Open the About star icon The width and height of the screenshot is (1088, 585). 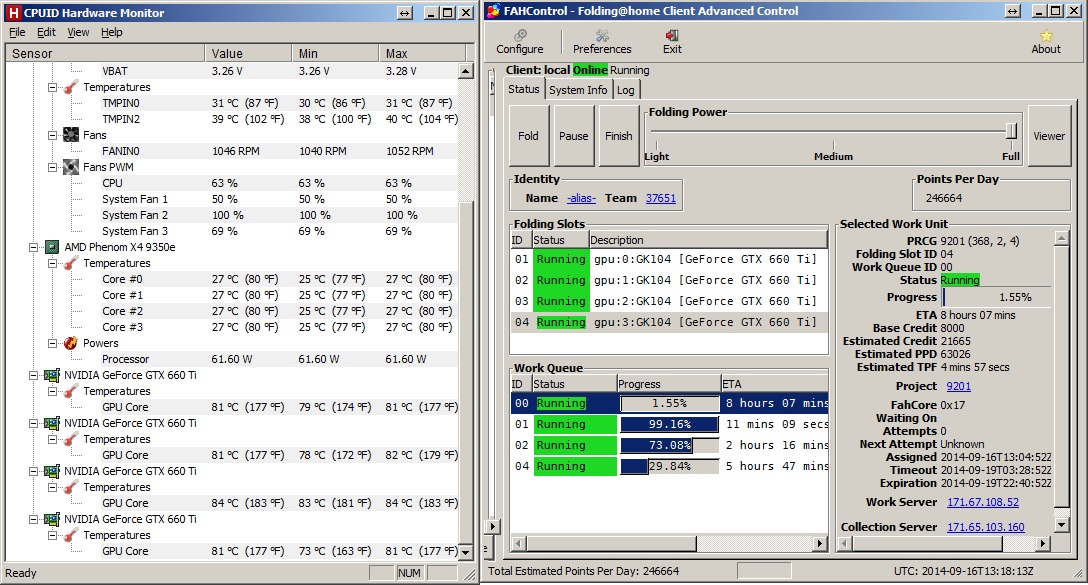(1046, 35)
